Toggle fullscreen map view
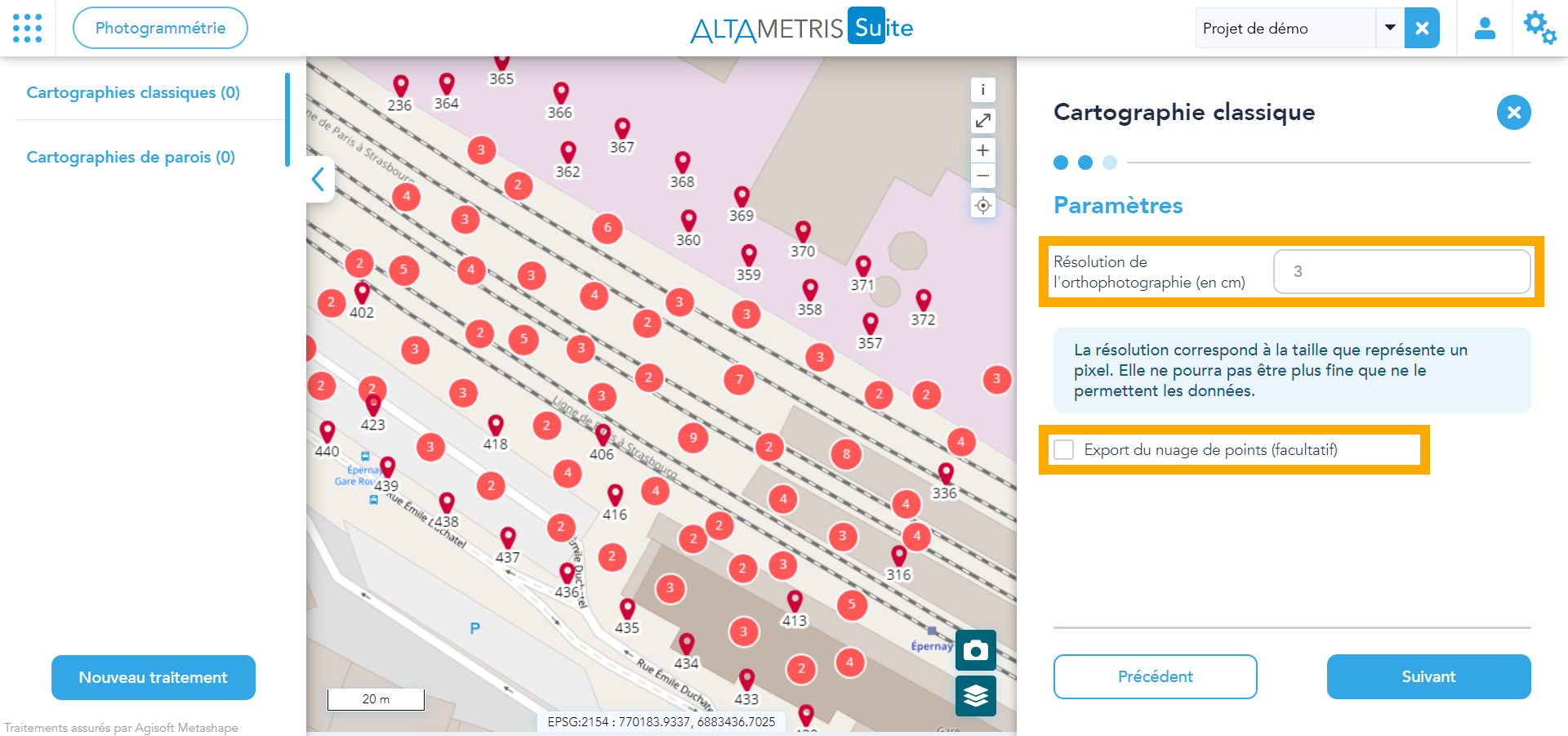The width and height of the screenshot is (1568, 736). pos(982,121)
